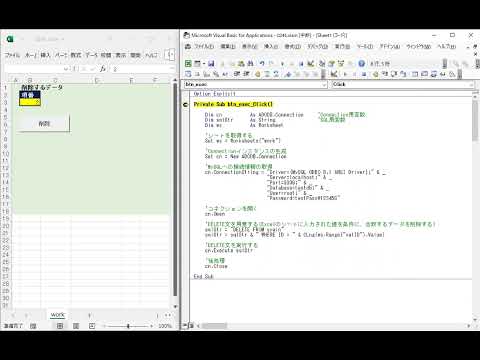Reset execution with stop icon in standard toolbar
480x360 pixels.
301,63
